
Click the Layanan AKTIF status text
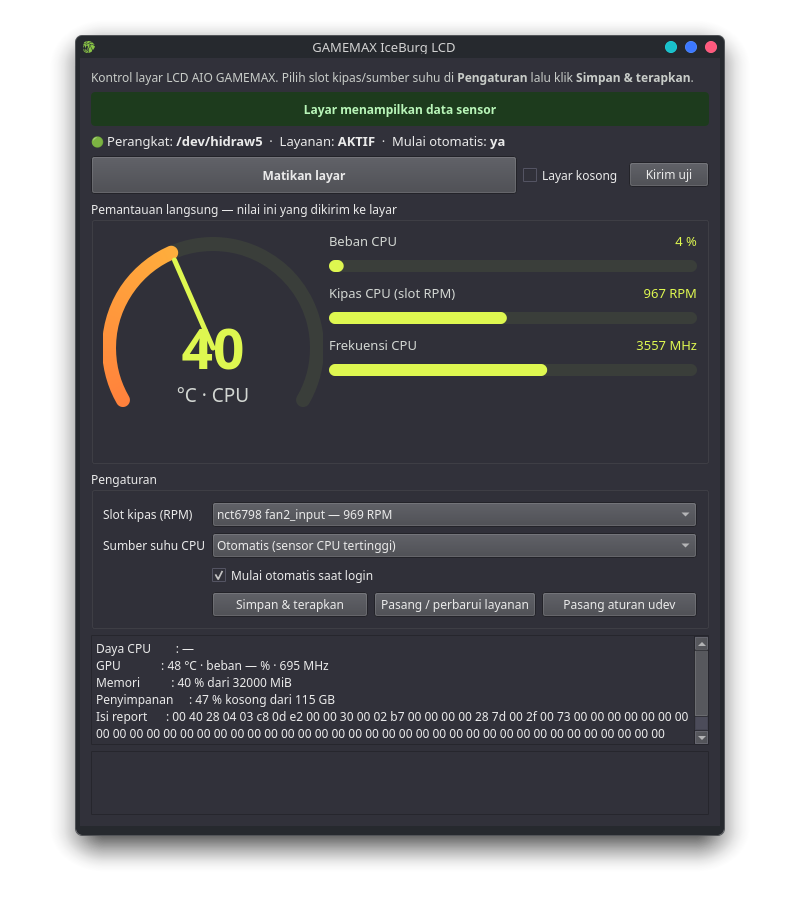[327, 142]
